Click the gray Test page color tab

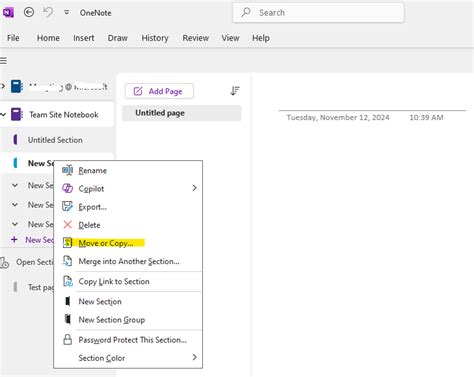coord(15,287)
